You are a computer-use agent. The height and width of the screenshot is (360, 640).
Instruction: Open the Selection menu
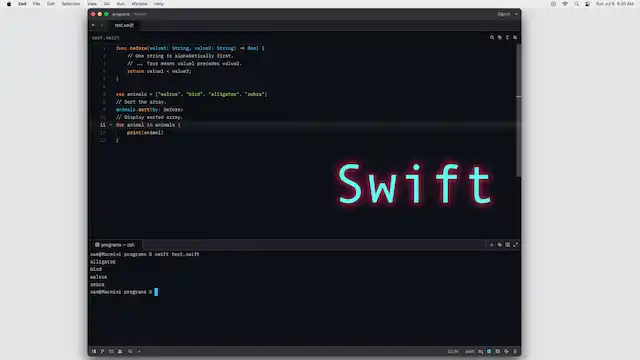71,4
